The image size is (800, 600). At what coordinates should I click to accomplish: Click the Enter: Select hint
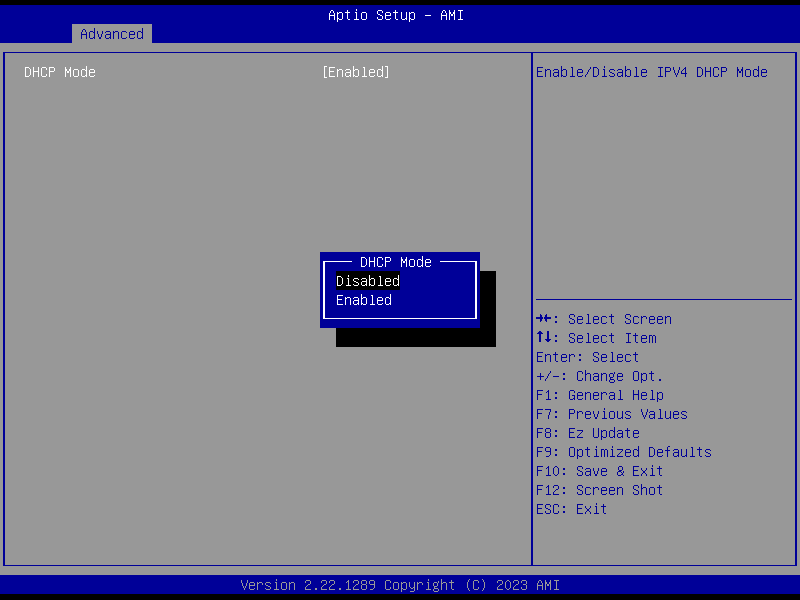tap(587, 357)
